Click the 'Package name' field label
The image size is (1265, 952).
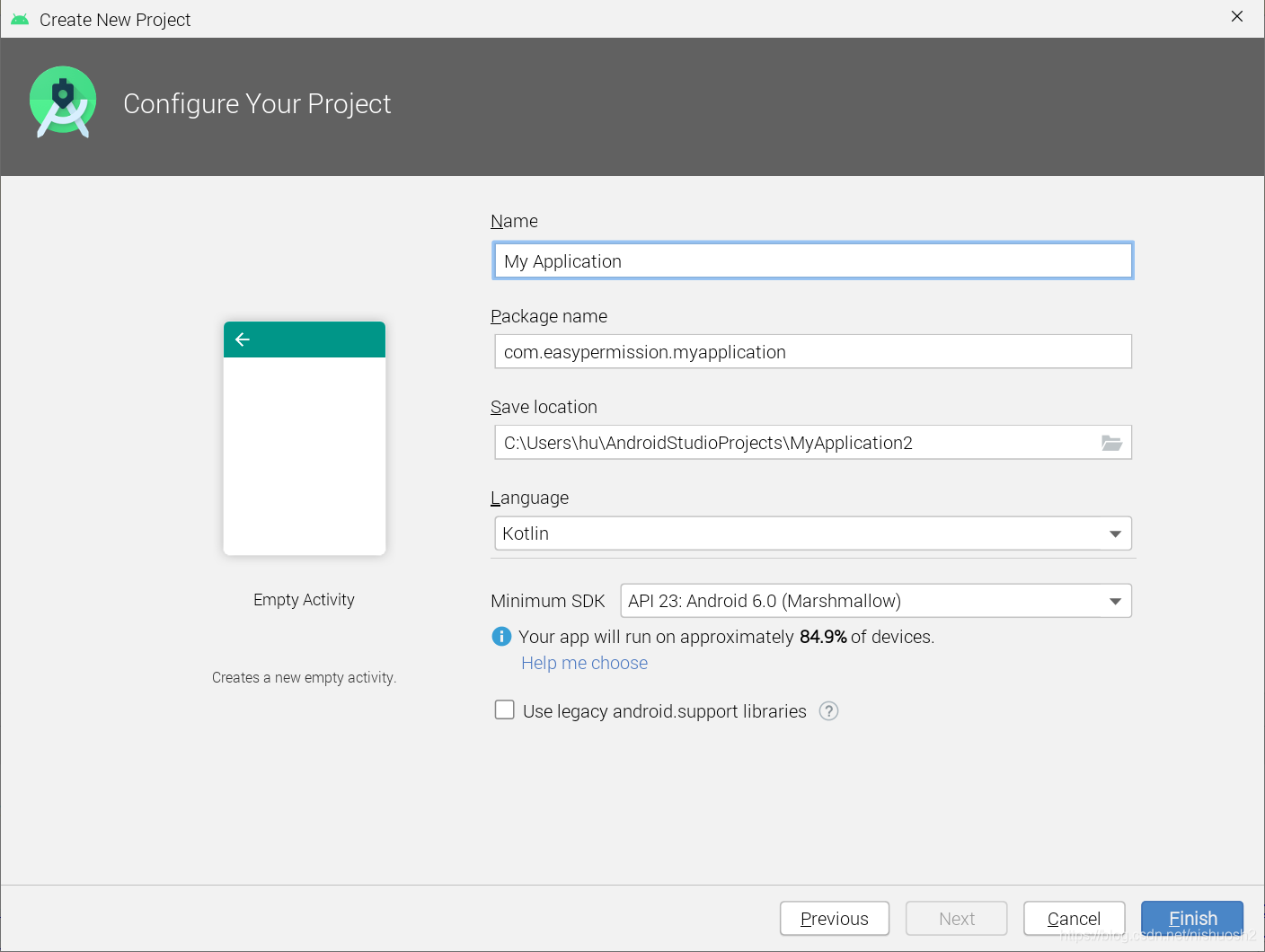coord(549,316)
